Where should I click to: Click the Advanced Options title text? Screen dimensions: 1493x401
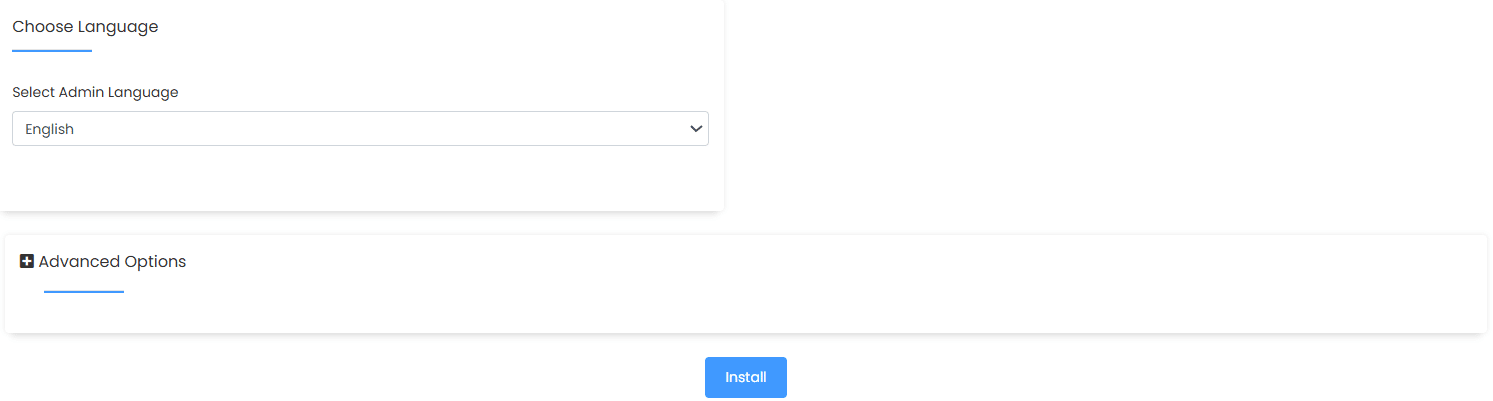pos(112,262)
